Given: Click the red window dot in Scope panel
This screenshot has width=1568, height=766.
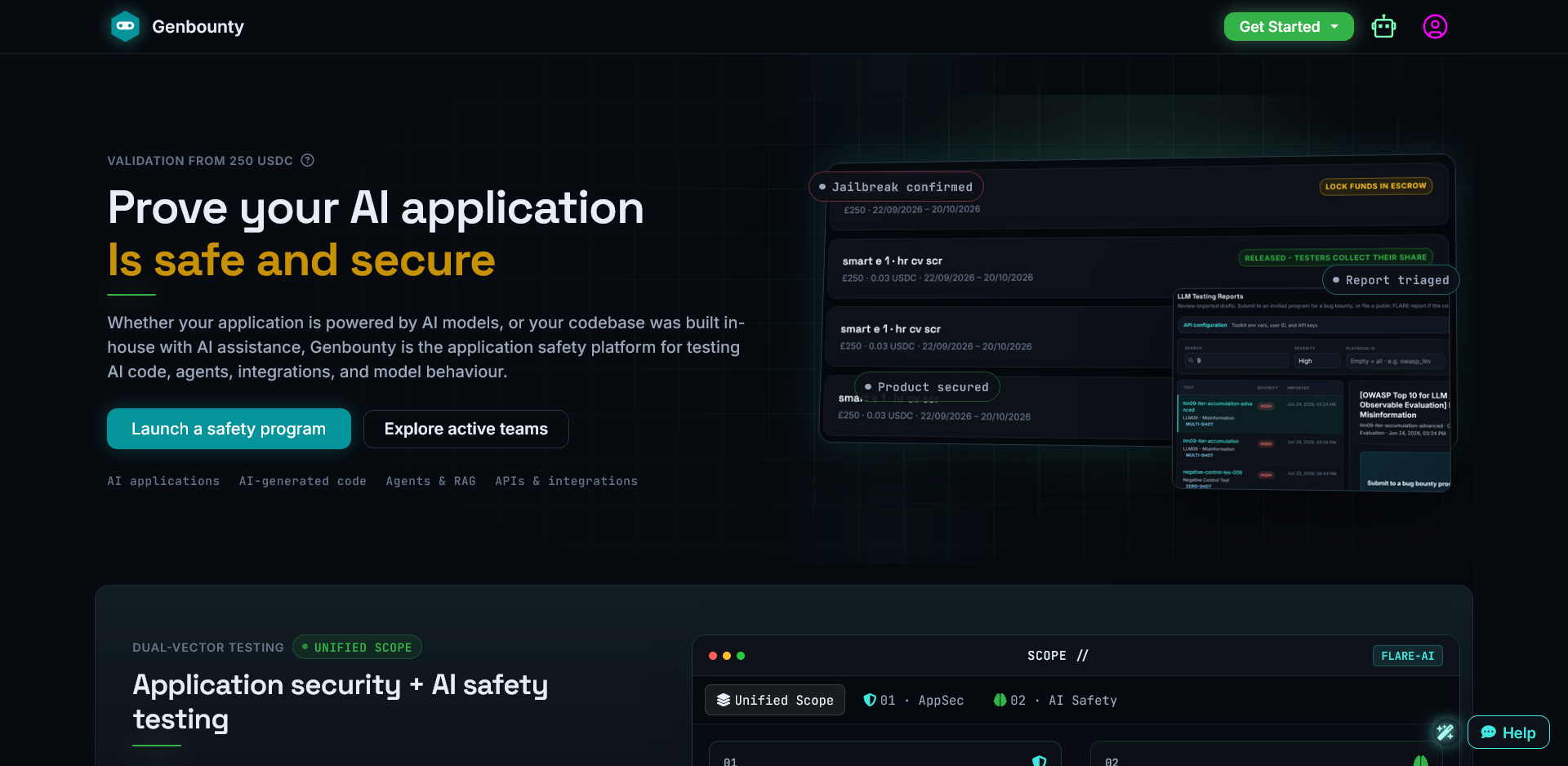Looking at the screenshot, I should 713,656.
